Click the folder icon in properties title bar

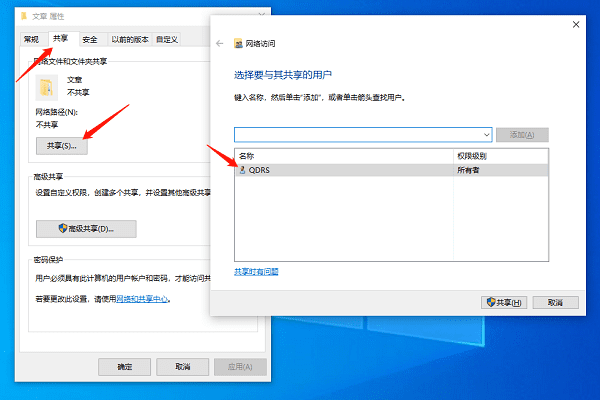[x=24, y=16]
